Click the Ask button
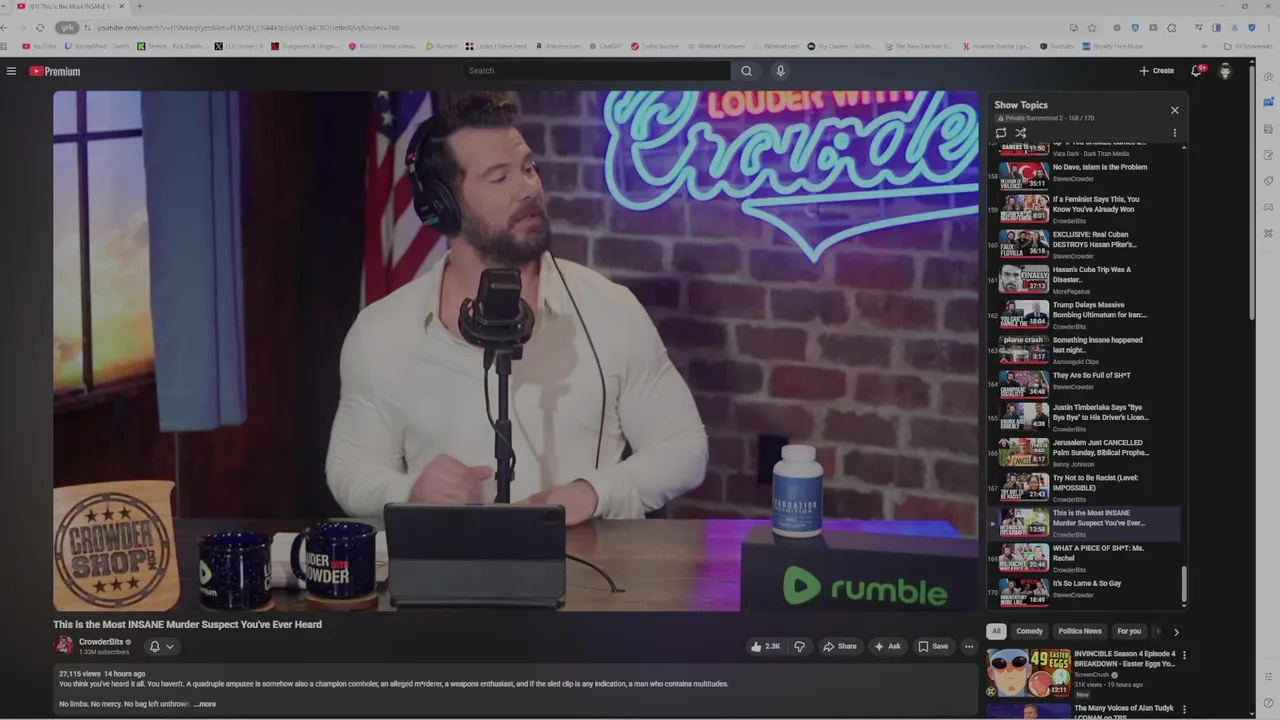This screenshot has width=1280, height=720. pos(887,647)
